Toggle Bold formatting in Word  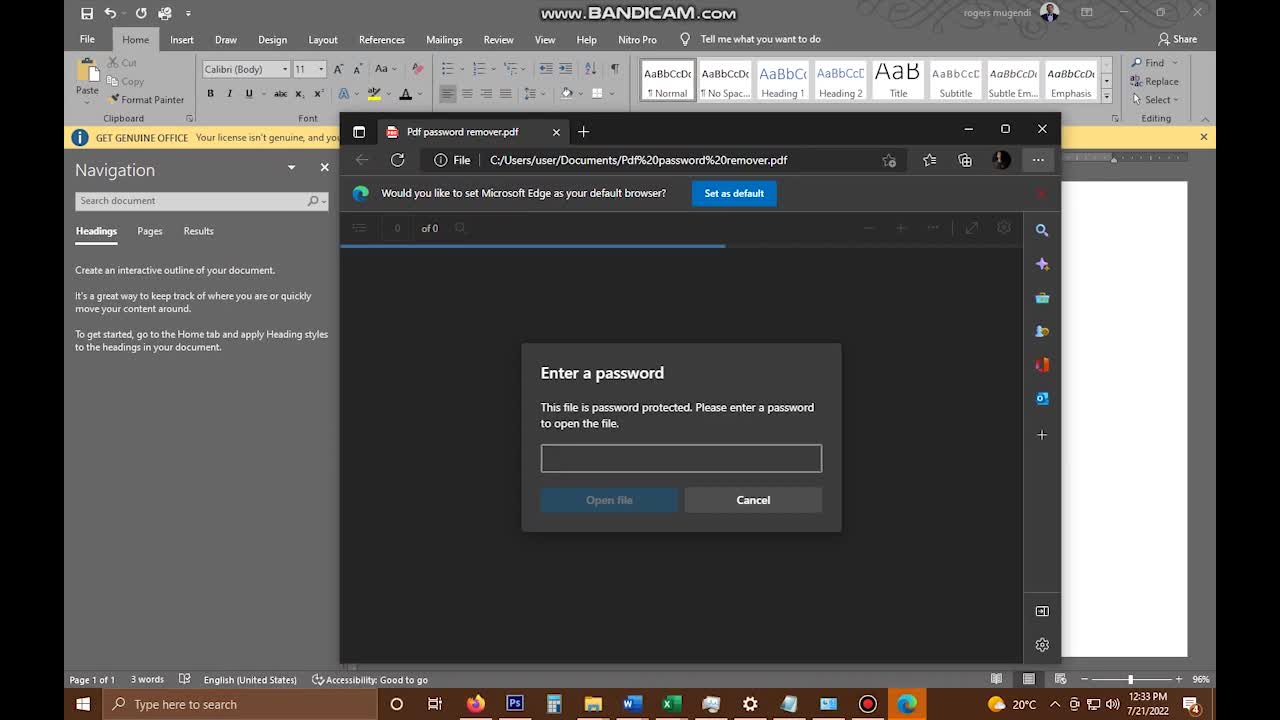(x=210, y=93)
